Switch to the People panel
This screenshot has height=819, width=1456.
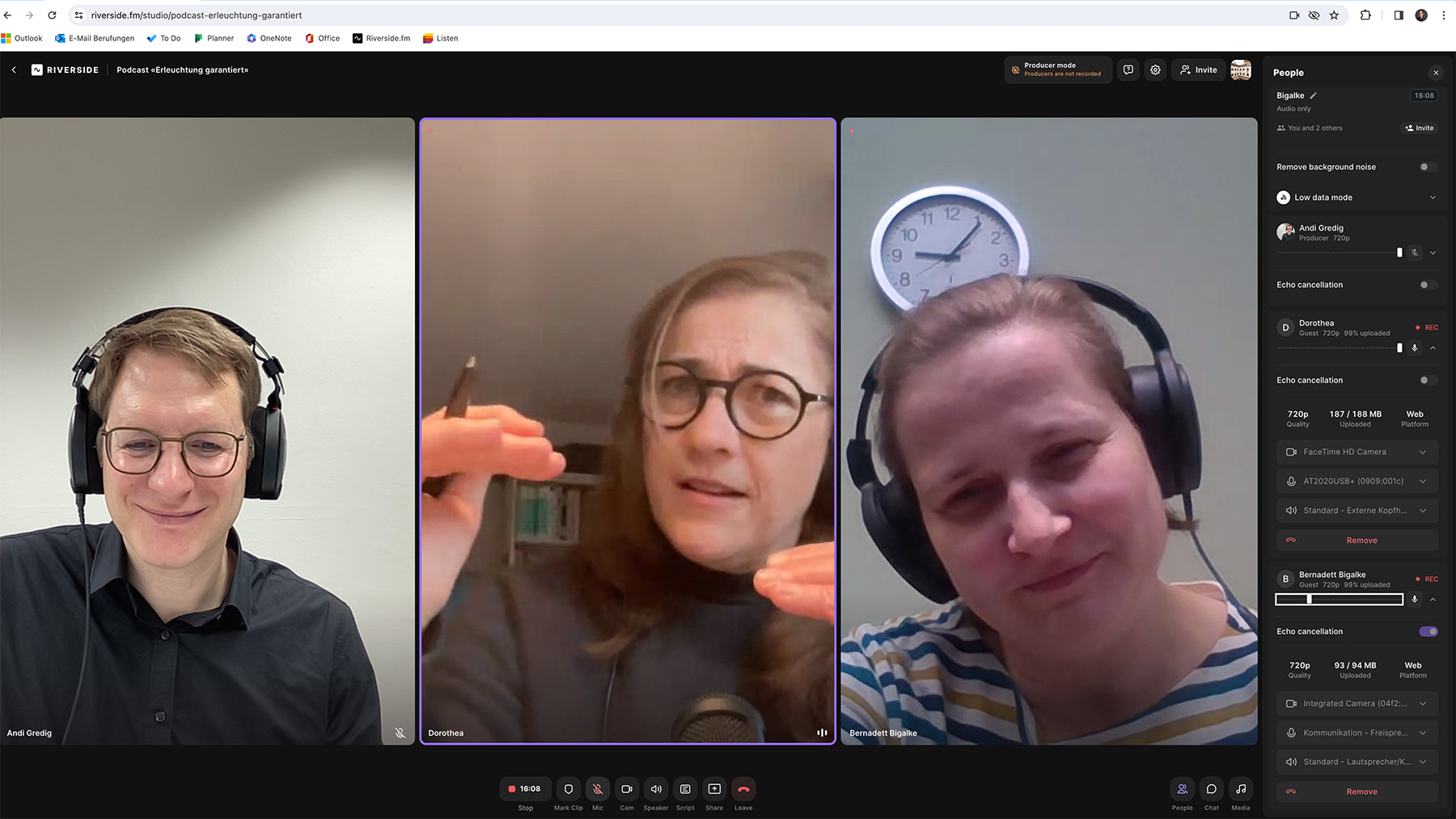[1182, 789]
